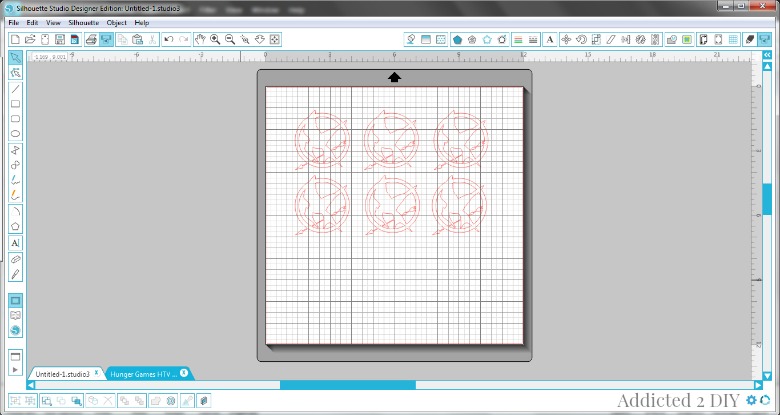Switch to the Hunger Games HTV tab

(144, 374)
